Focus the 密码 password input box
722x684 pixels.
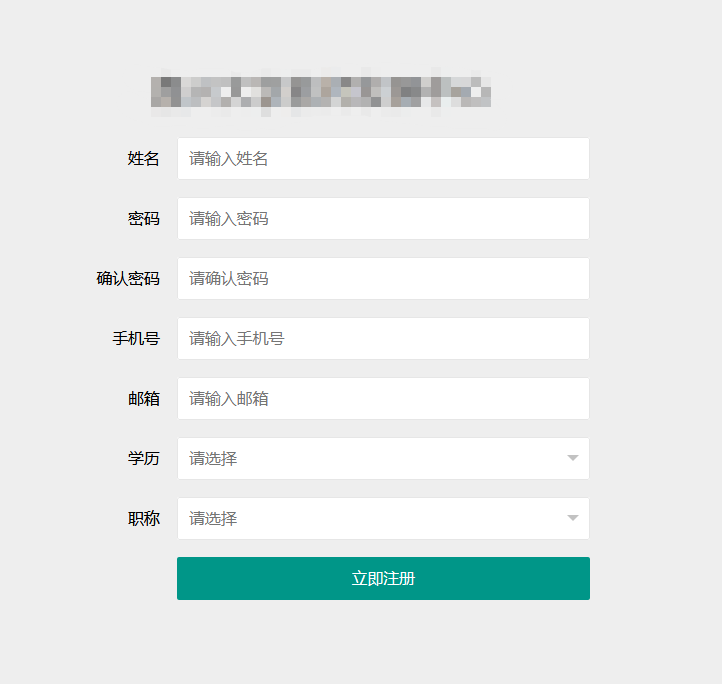383,219
